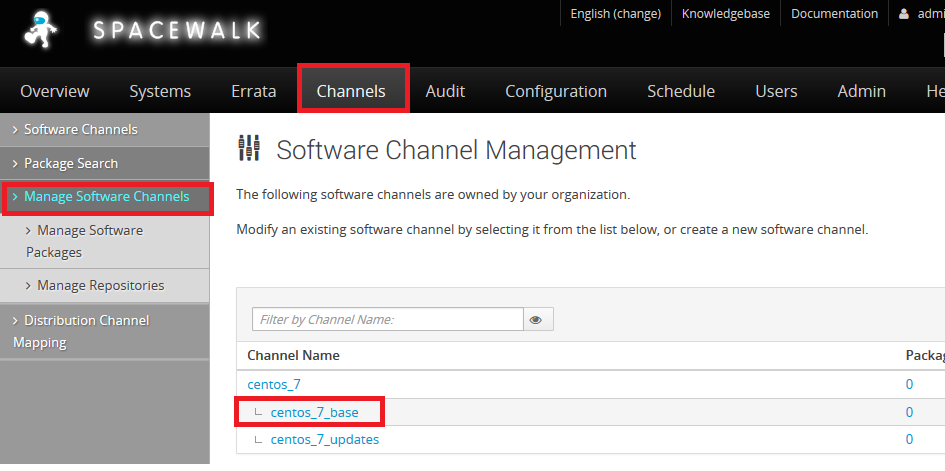The image size is (945, 471).
Task: Click the admin user icon
Action: point(903,13)
